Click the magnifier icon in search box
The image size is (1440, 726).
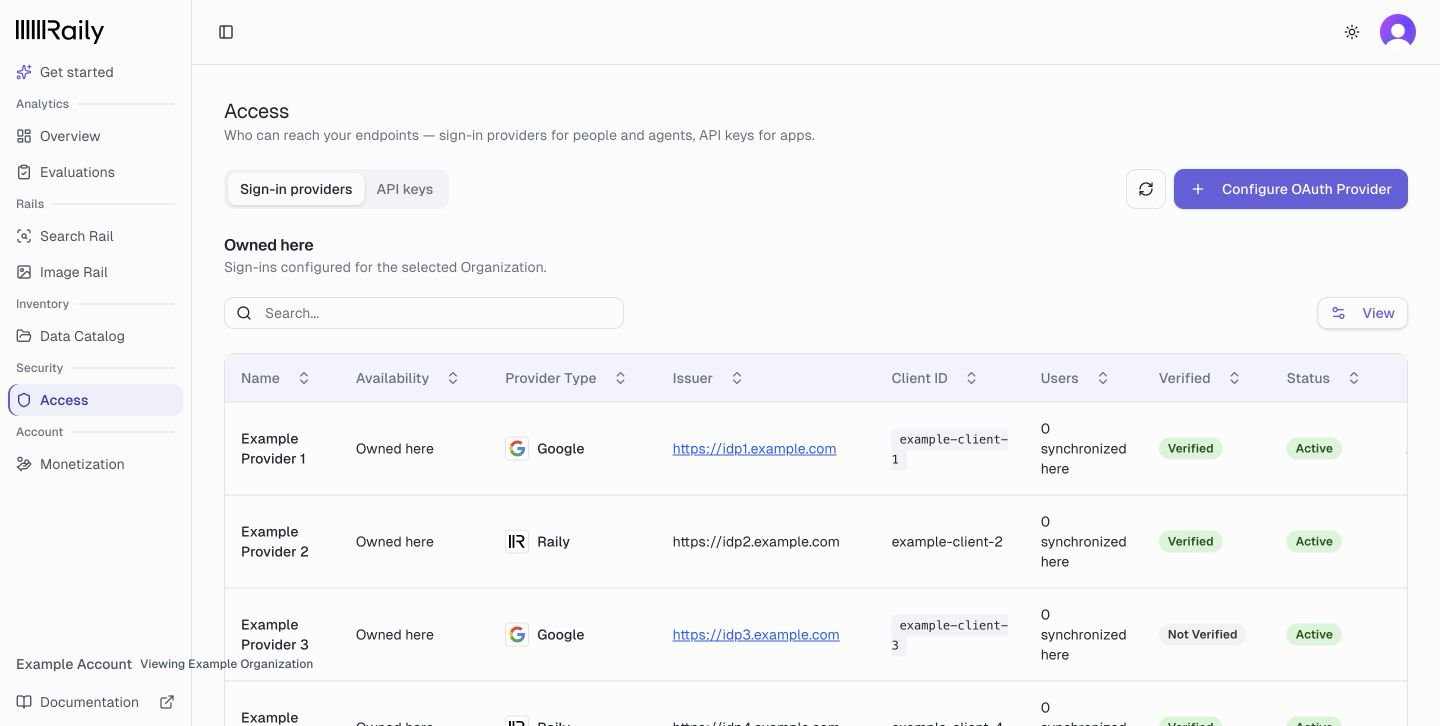[x=244, y=313]
